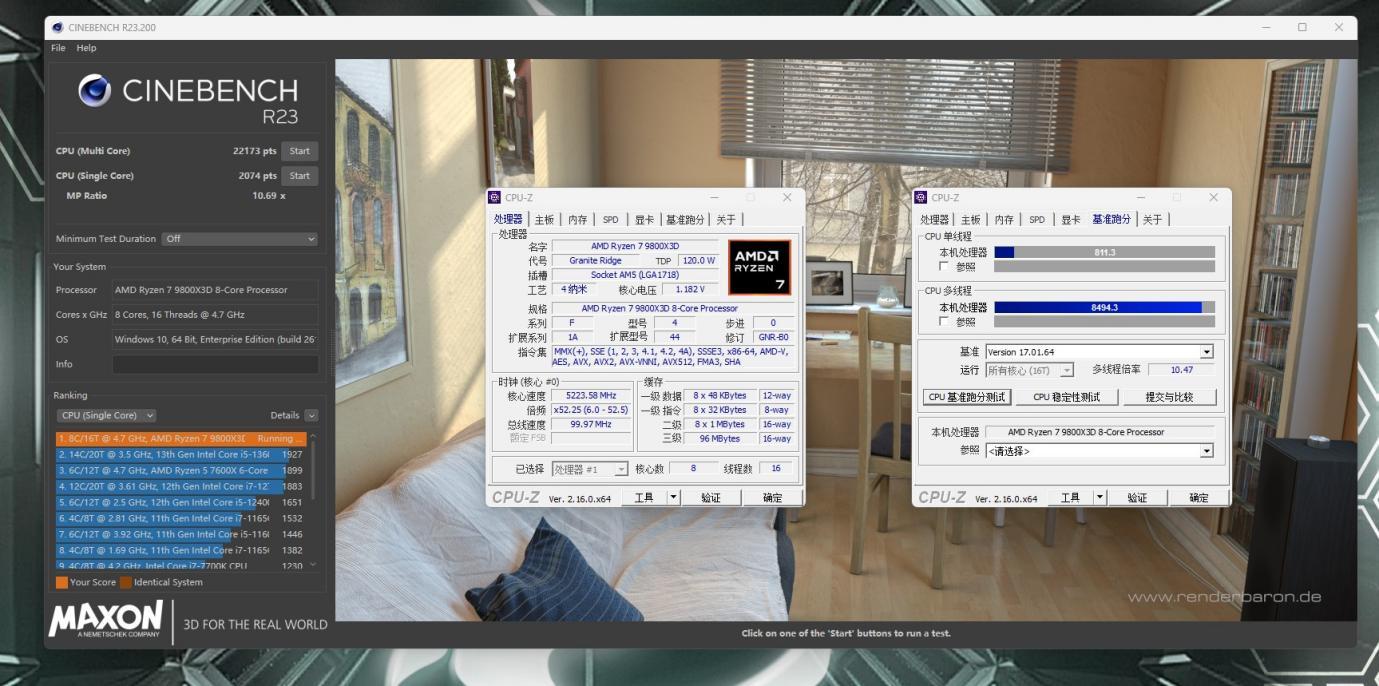Enable 参照 checkbox under CPU 单线程
This screenshot has width=1379, height=686.
[945, 267]
